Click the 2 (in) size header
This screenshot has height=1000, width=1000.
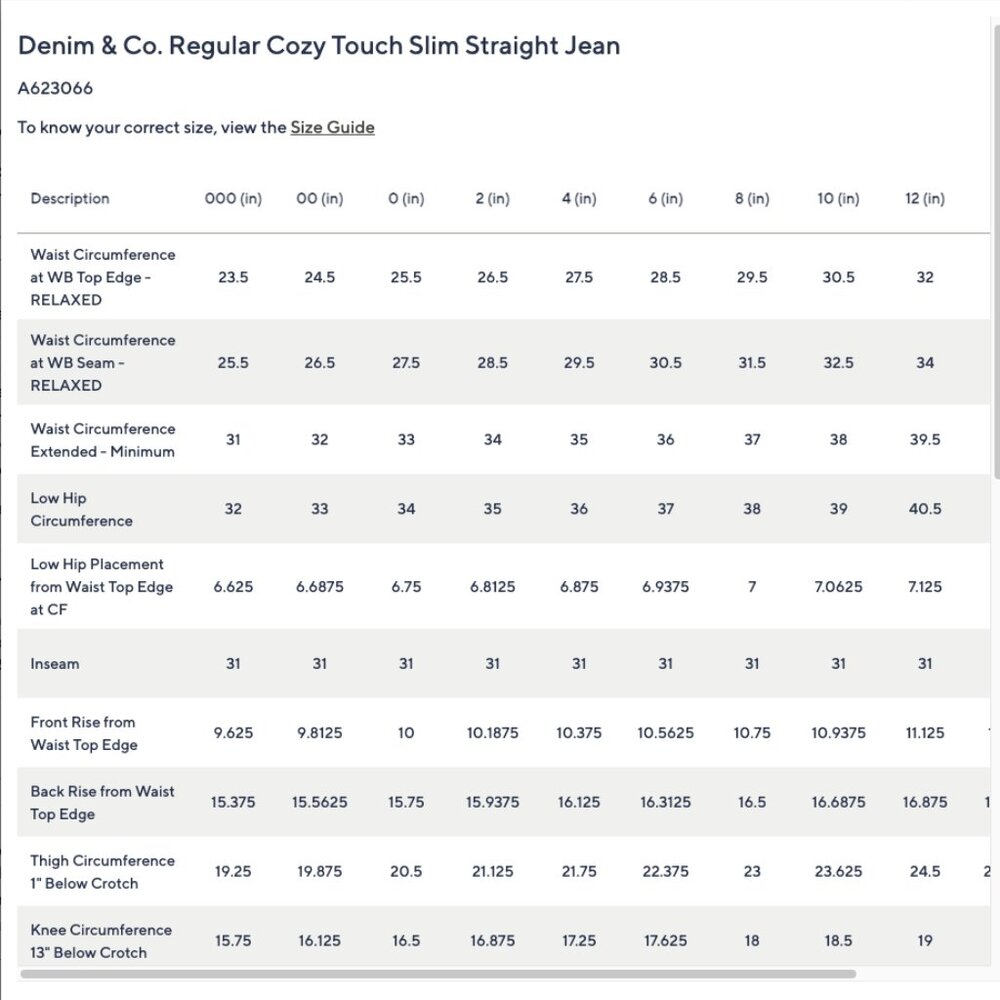[492, 198]
